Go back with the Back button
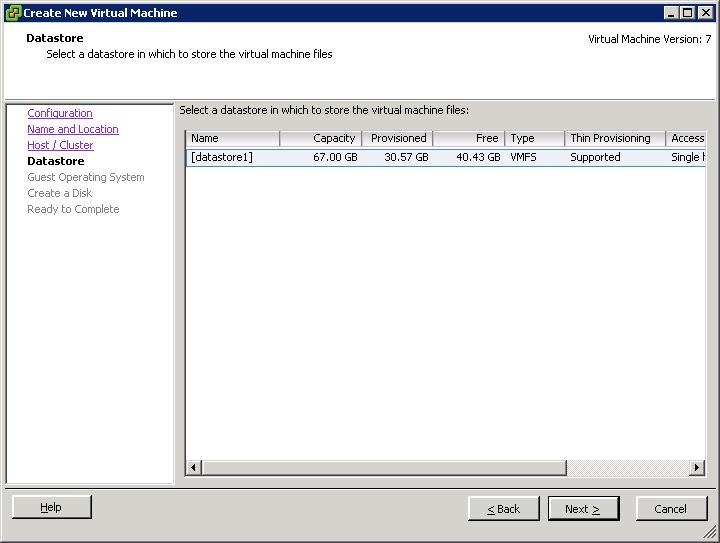720x543 pixels. [504, 509]
